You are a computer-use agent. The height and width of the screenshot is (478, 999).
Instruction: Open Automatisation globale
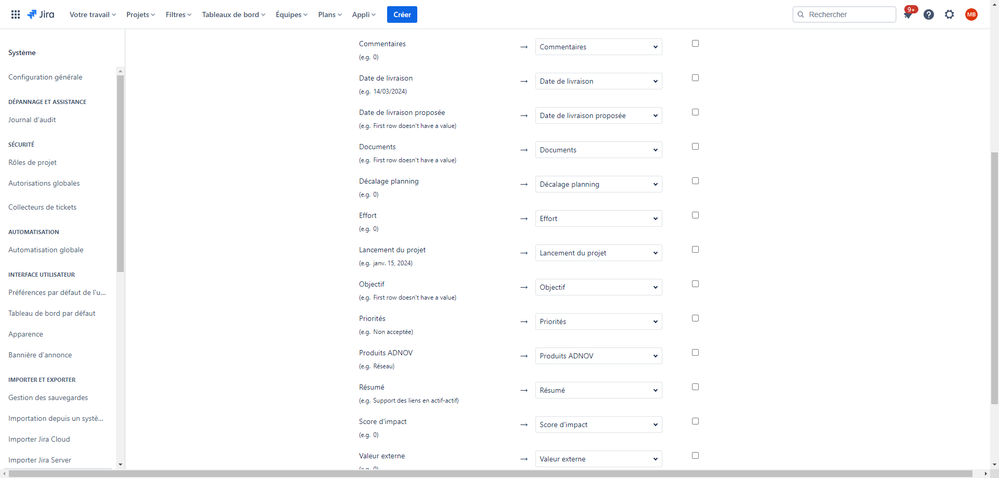[x=46, y=250]
